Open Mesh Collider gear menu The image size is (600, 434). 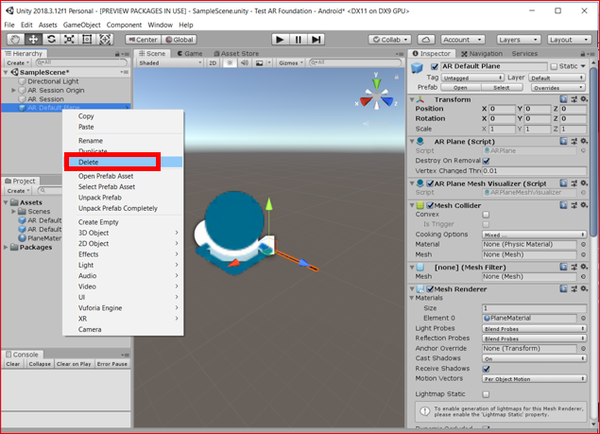coord(584,205)
